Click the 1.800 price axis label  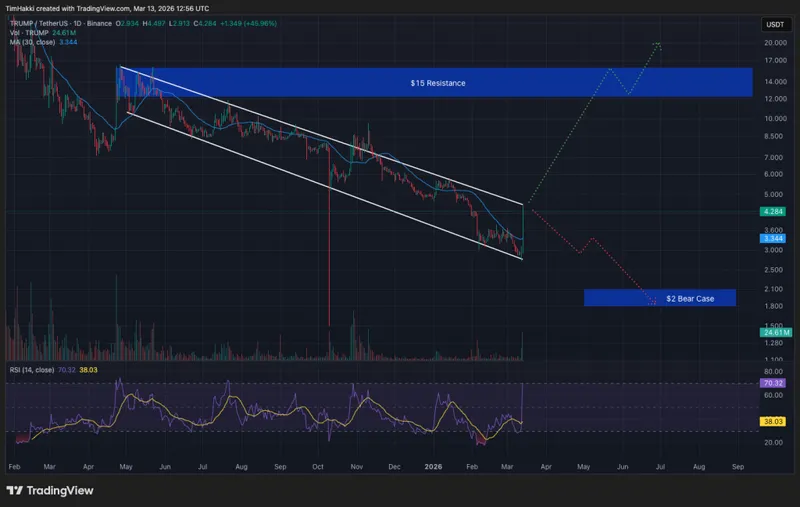(x=773, y=306)
